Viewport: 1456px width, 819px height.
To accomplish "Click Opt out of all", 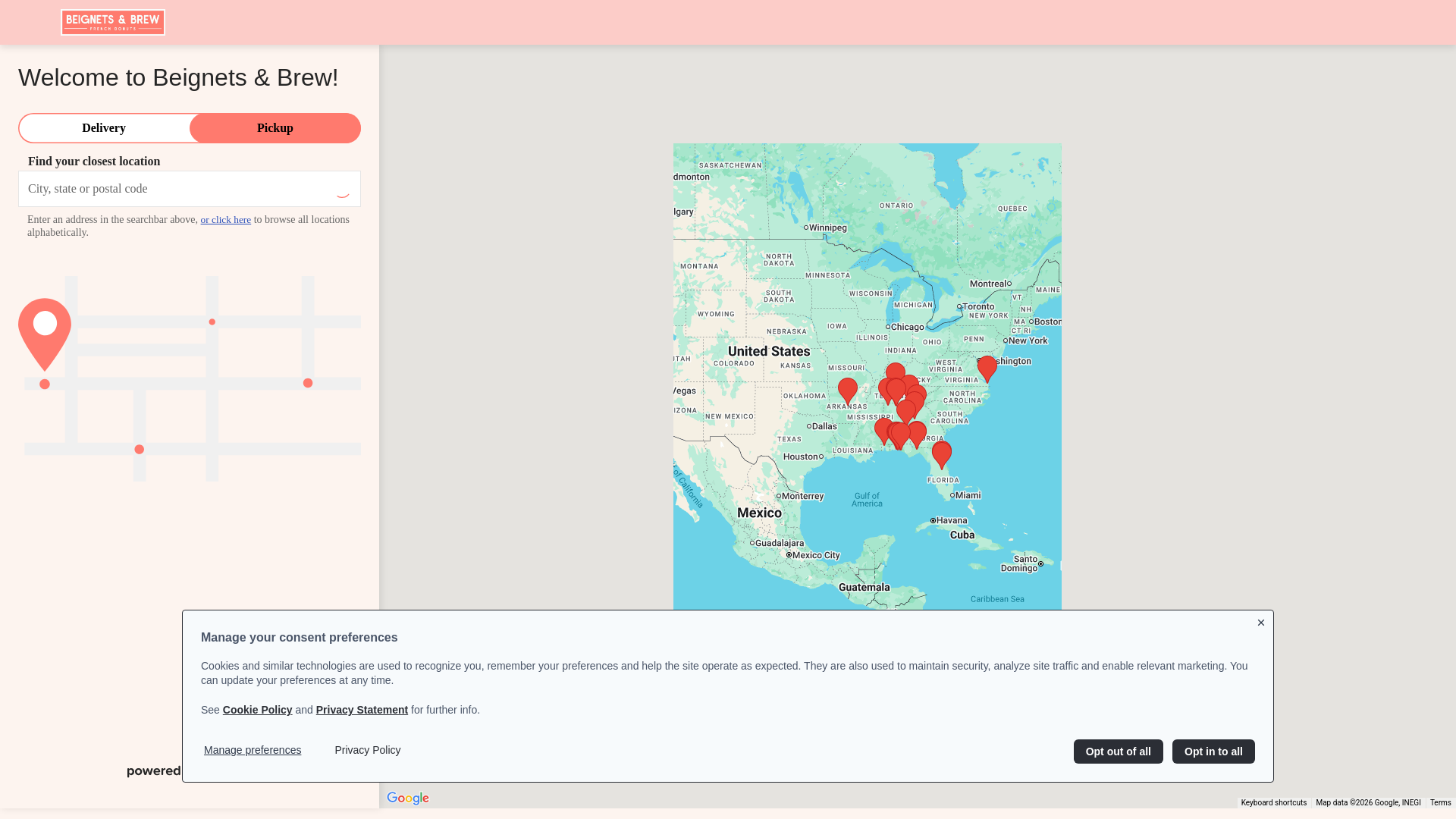I will pos(1118,752).
